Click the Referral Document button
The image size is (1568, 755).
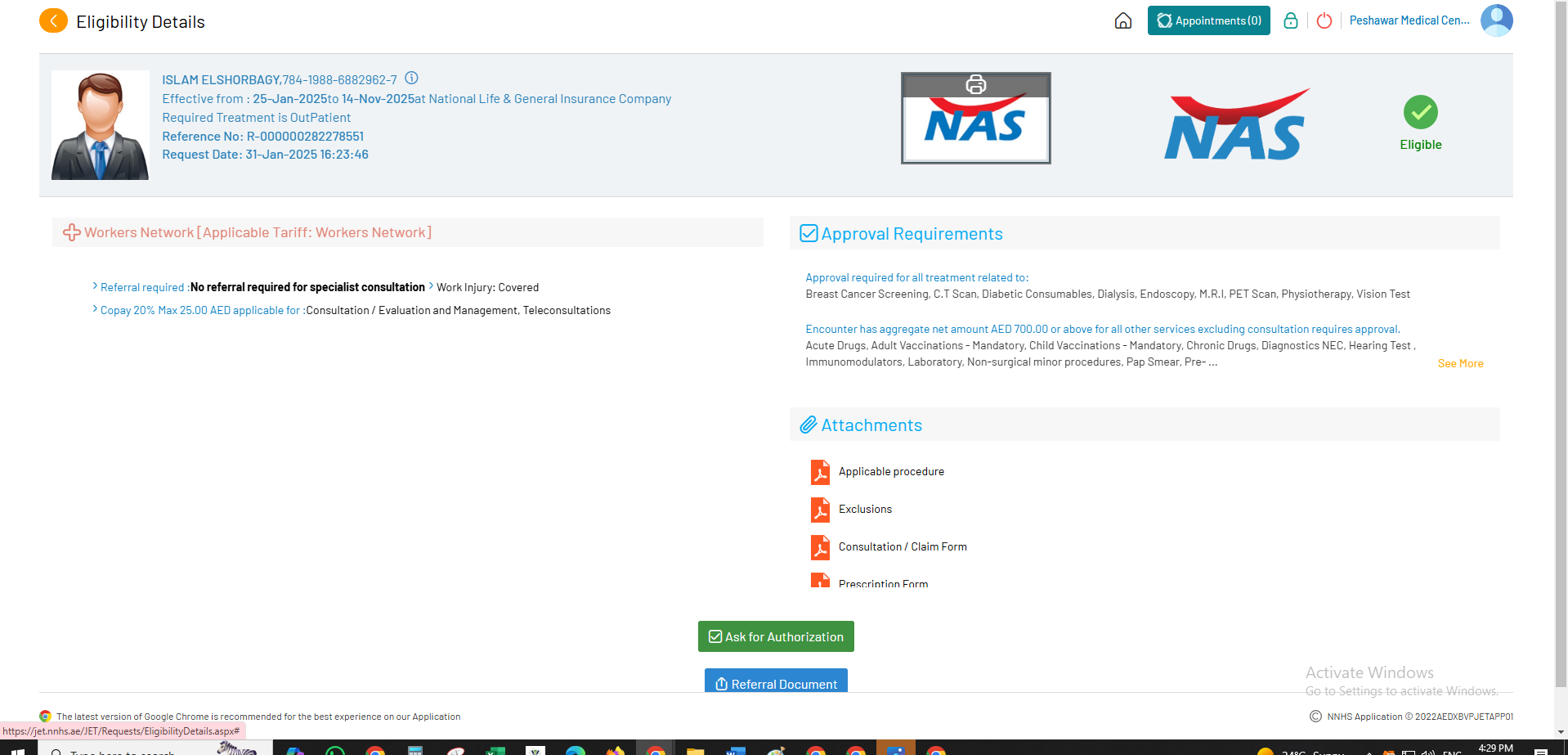(x=776, y=681)
